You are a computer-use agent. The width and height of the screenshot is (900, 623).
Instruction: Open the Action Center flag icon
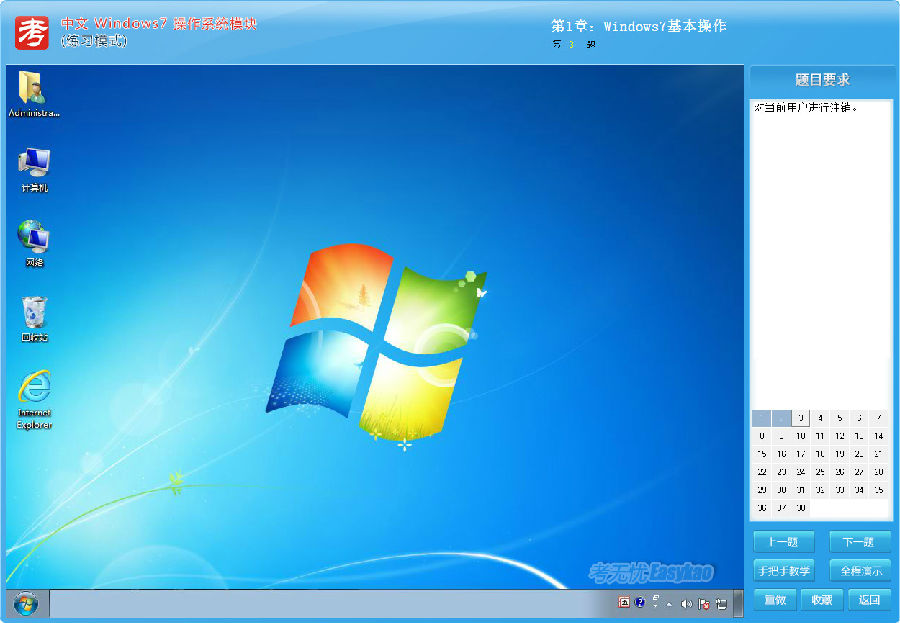pos(704,604)
